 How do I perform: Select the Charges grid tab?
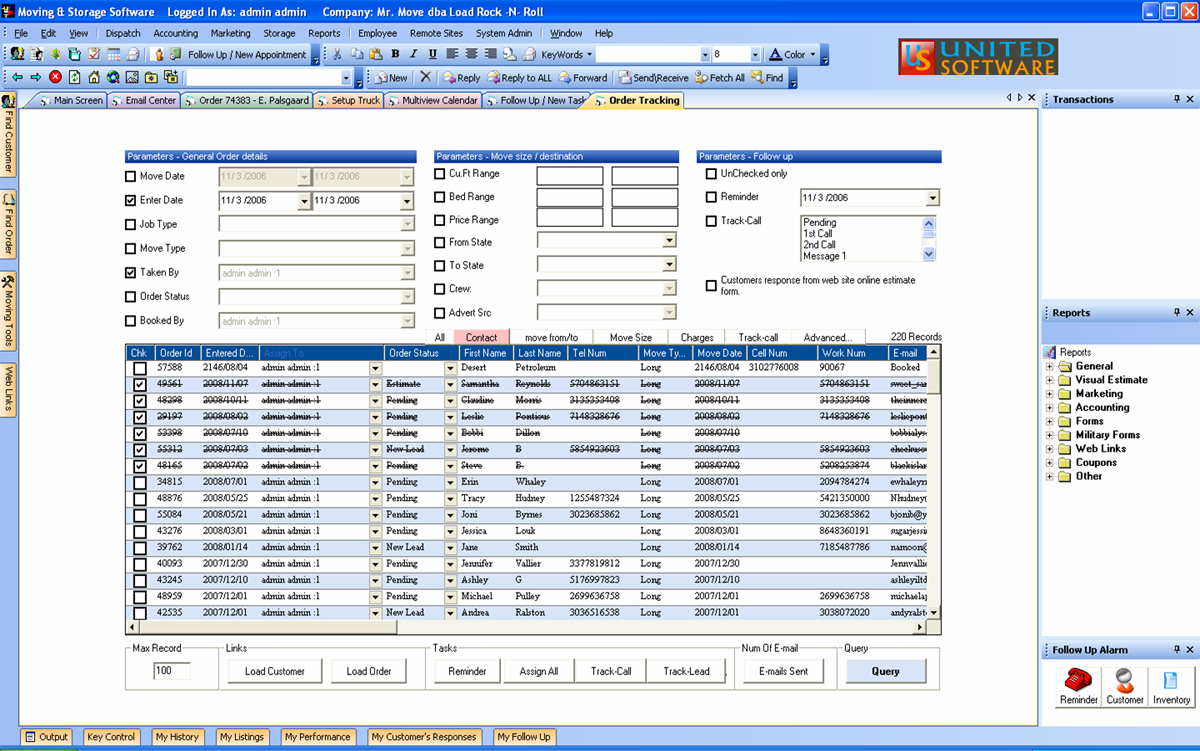697,338
